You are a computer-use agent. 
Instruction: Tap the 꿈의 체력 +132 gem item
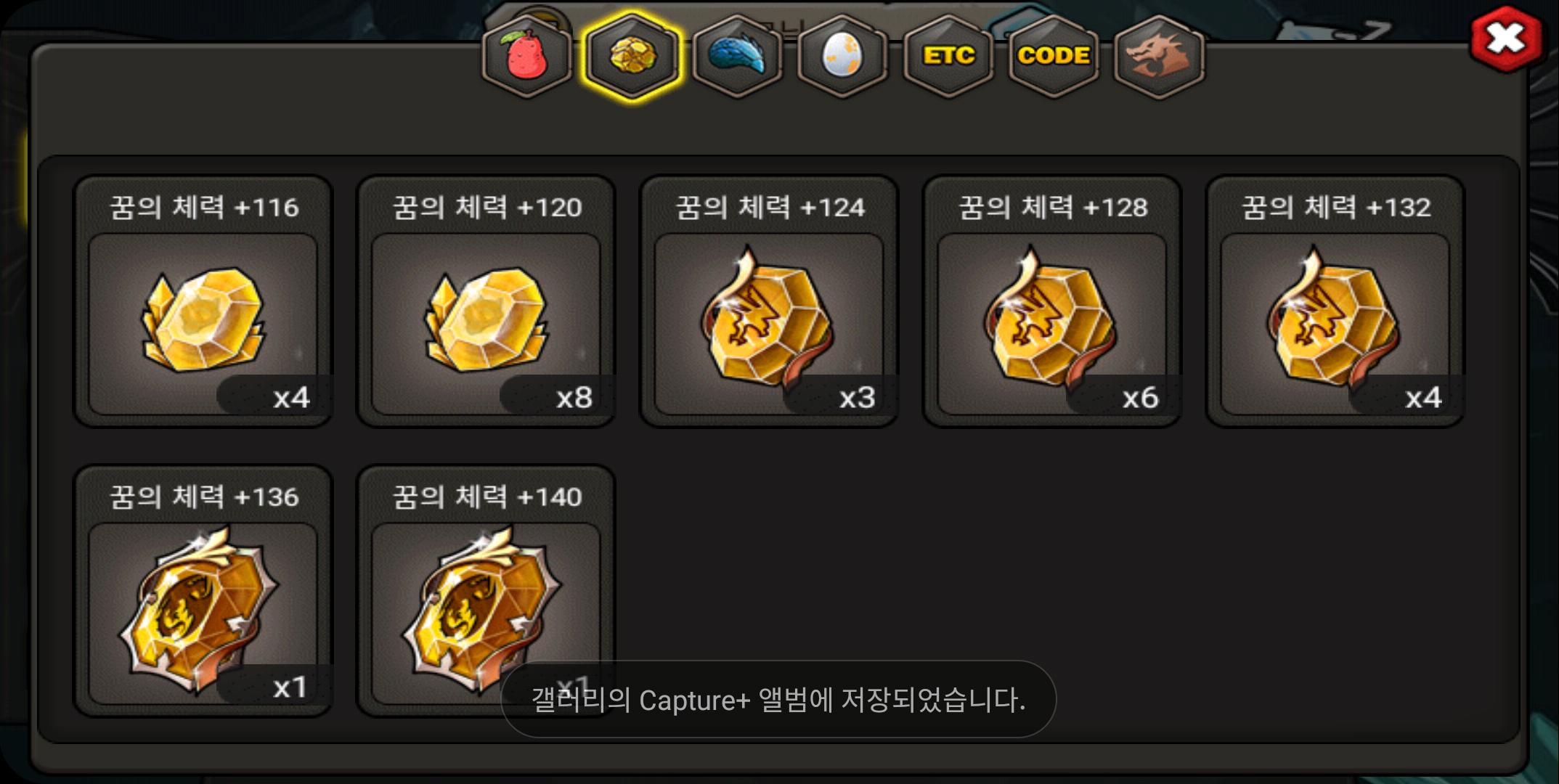tap(1336, 301)
